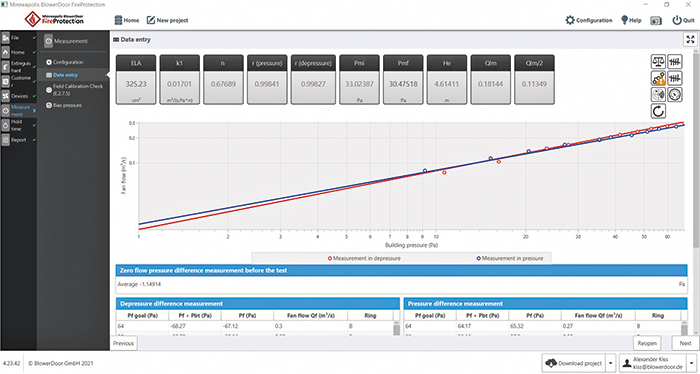Click the cloud icon on Download project
Viewport: 700px width, 374px height.
coord(552,363)
